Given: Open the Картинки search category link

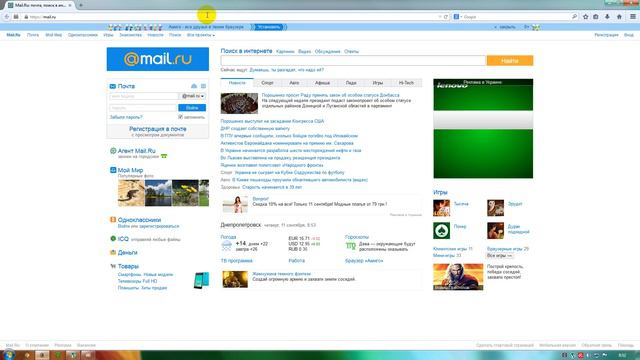Looking at the screenshot, I should pyautogui.click(x=285, y=51).
